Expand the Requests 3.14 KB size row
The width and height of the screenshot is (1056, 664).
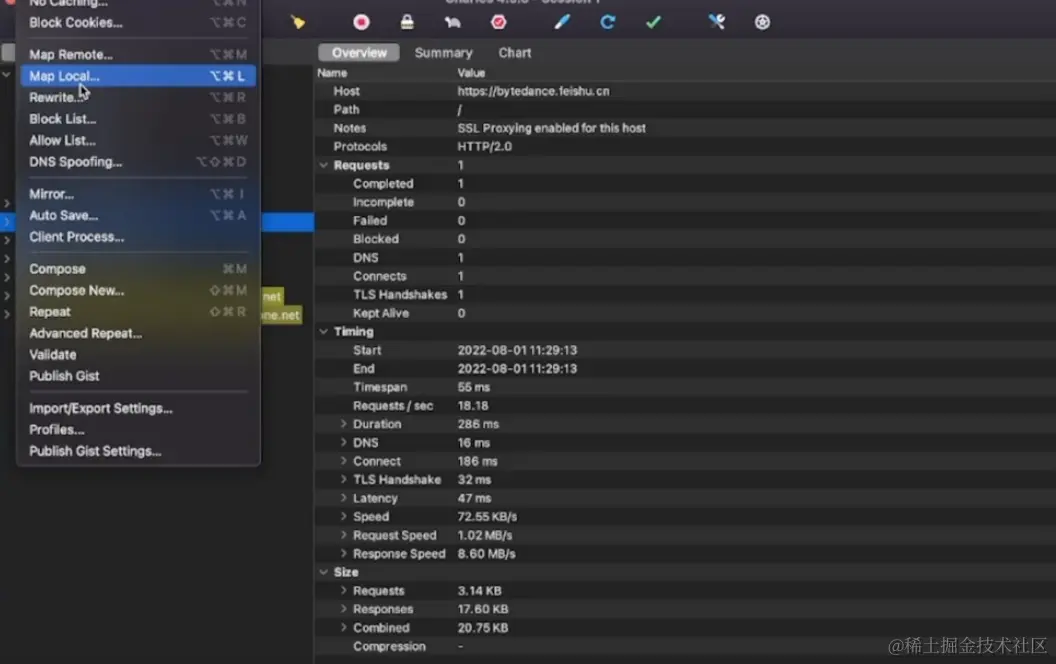point(343,591)
